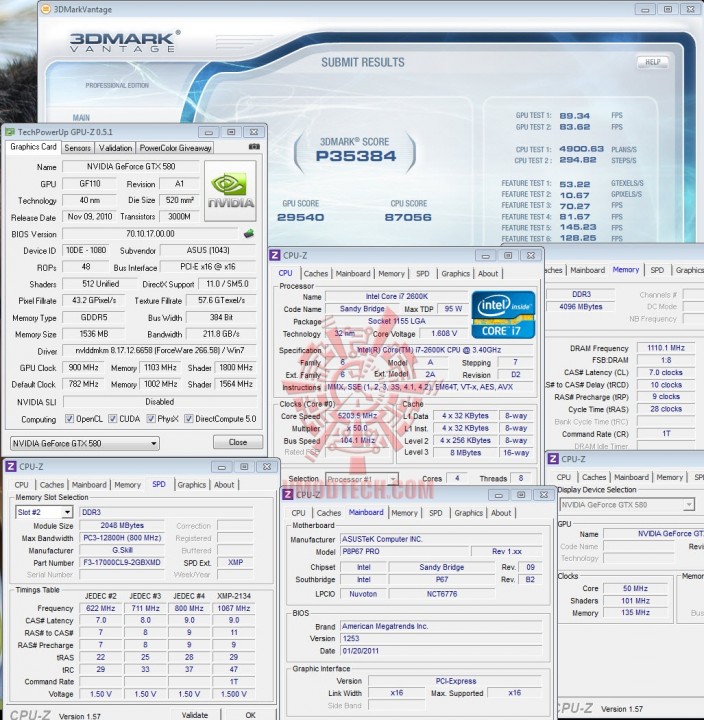Click OK in the SPD CPU-Z window
The width and height of the screenshot is (704, 720).
tap(250, 715)
